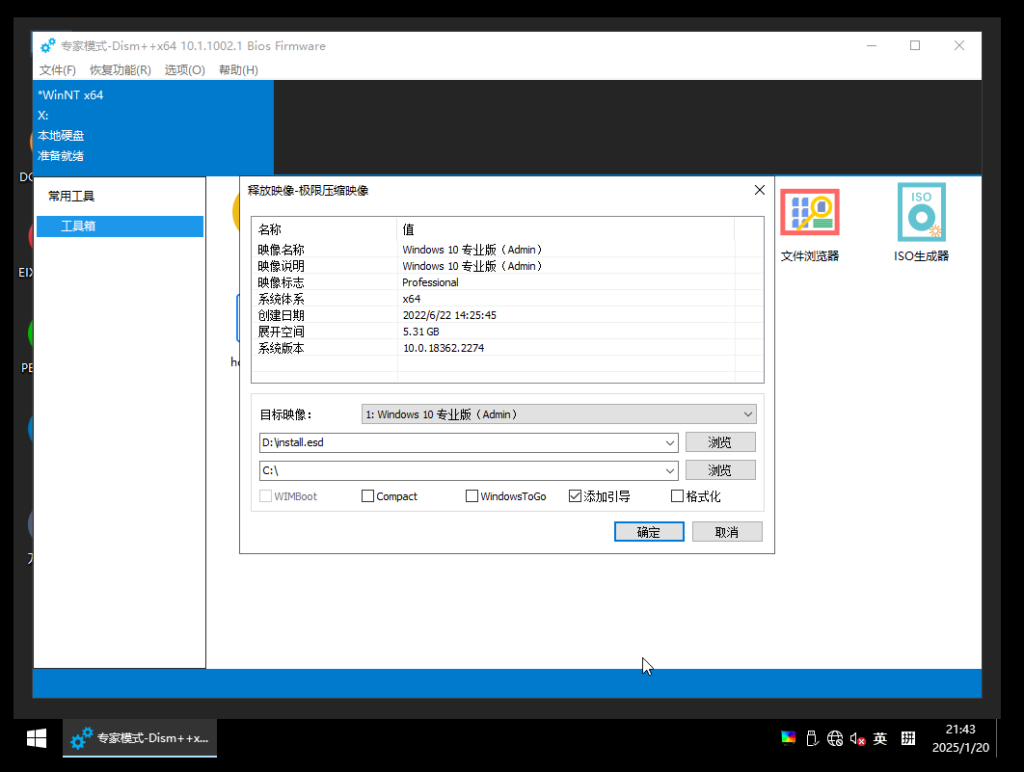Expand the D:\install.esd source path dropdown
Screen dimensions: 1024x772
click(x=670, y=442)
